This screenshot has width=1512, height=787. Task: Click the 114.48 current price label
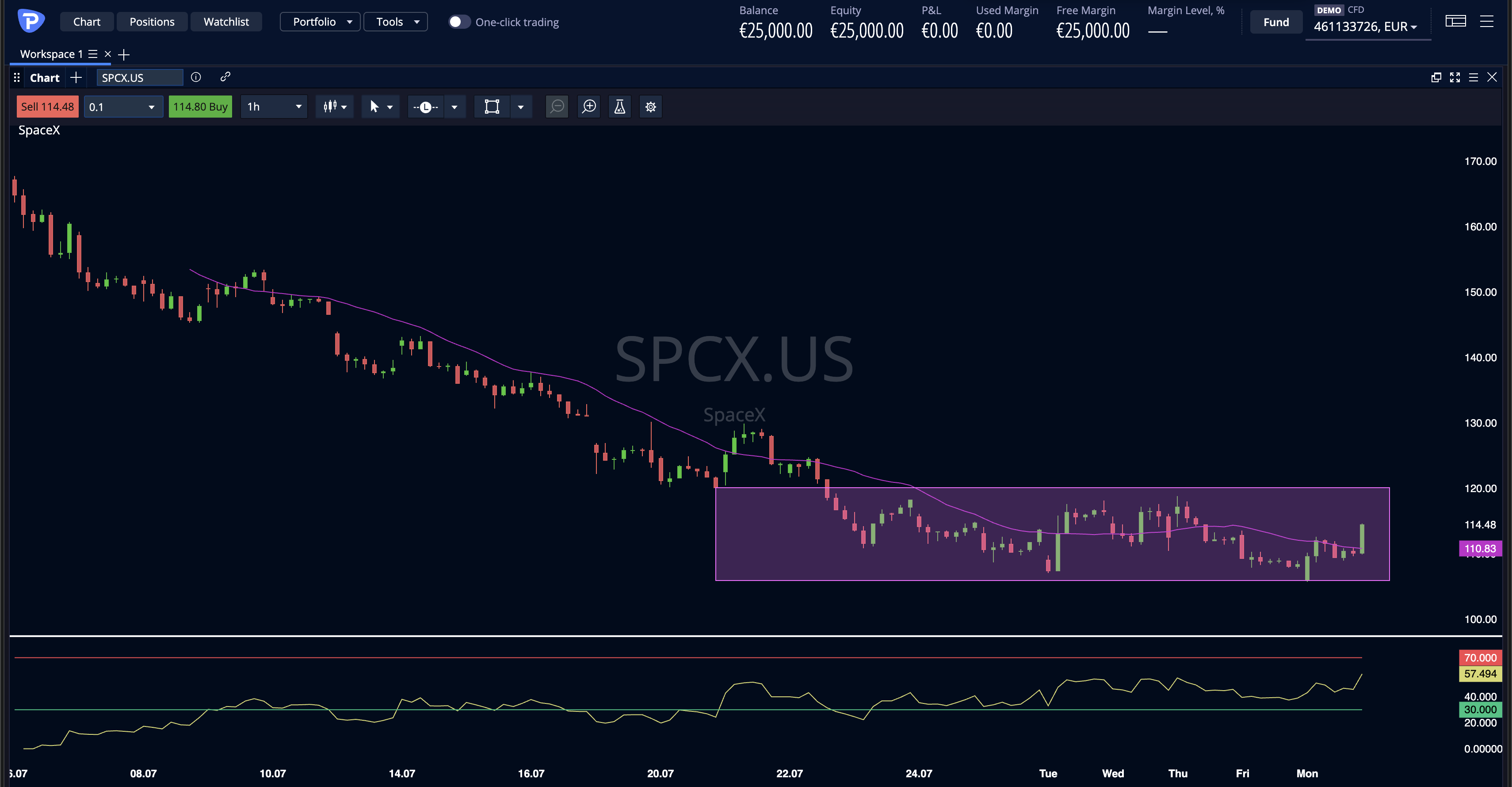(1480, 525)
